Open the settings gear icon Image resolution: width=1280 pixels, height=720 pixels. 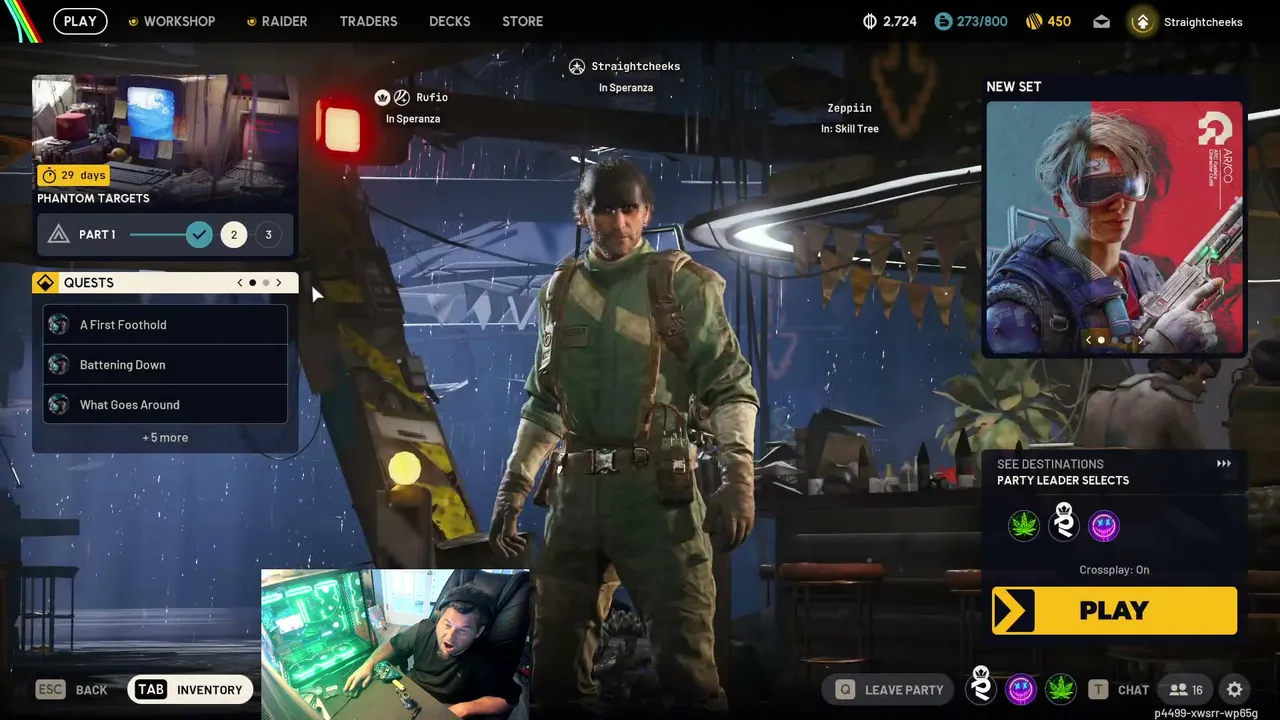(1235, 689)
